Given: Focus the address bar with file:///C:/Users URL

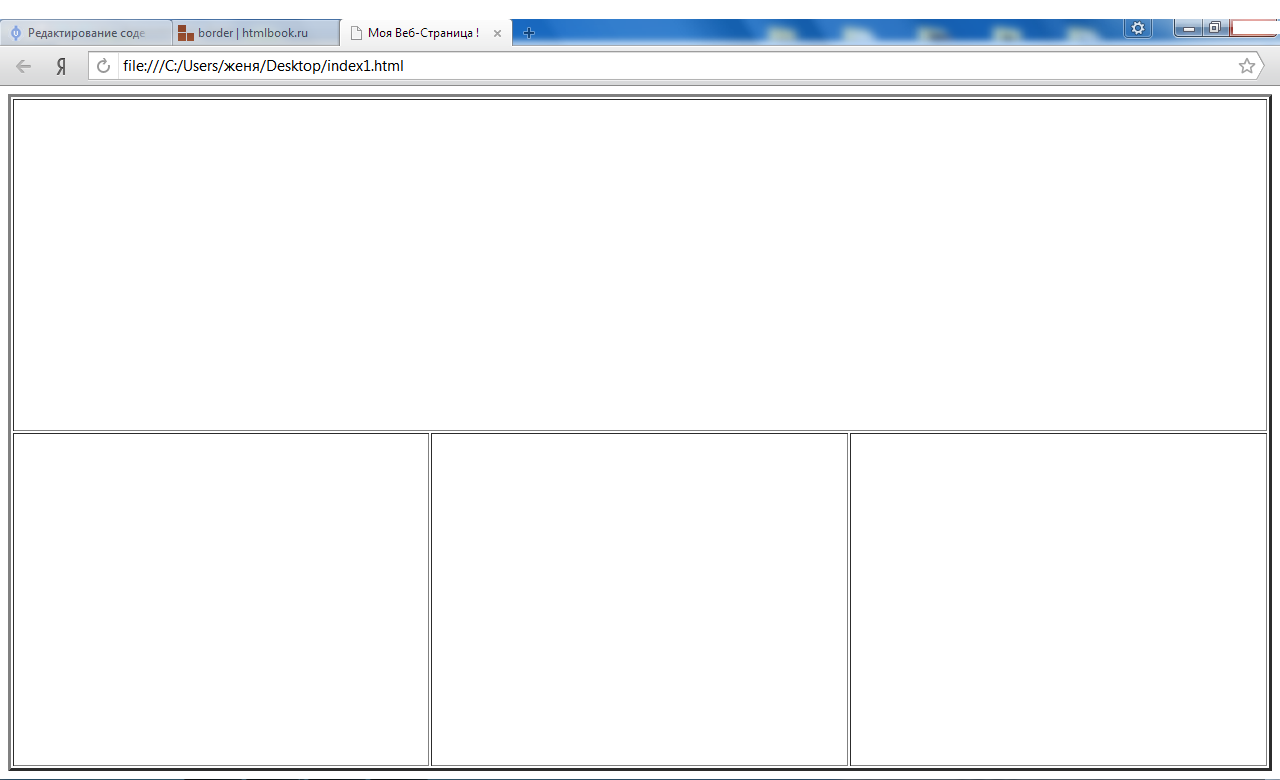Looking at the screenshot, I should pyautogui.click(x=675, y=66).
